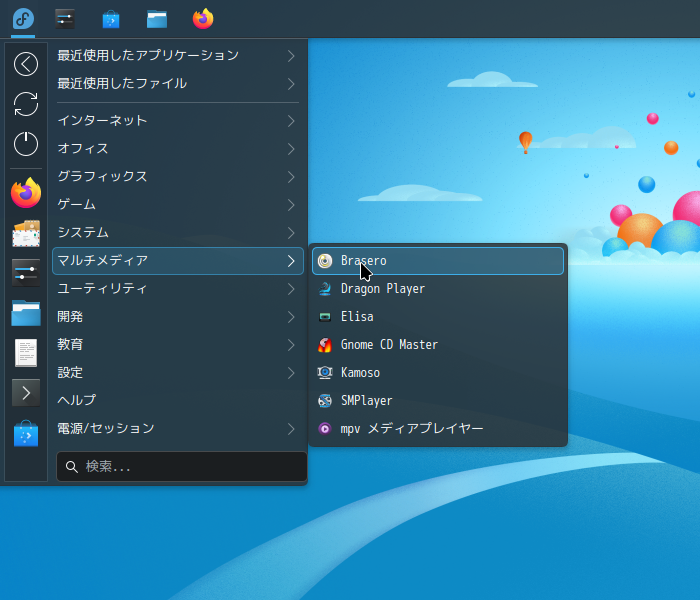Click the restart circular arrows icon

click(26, 104)
